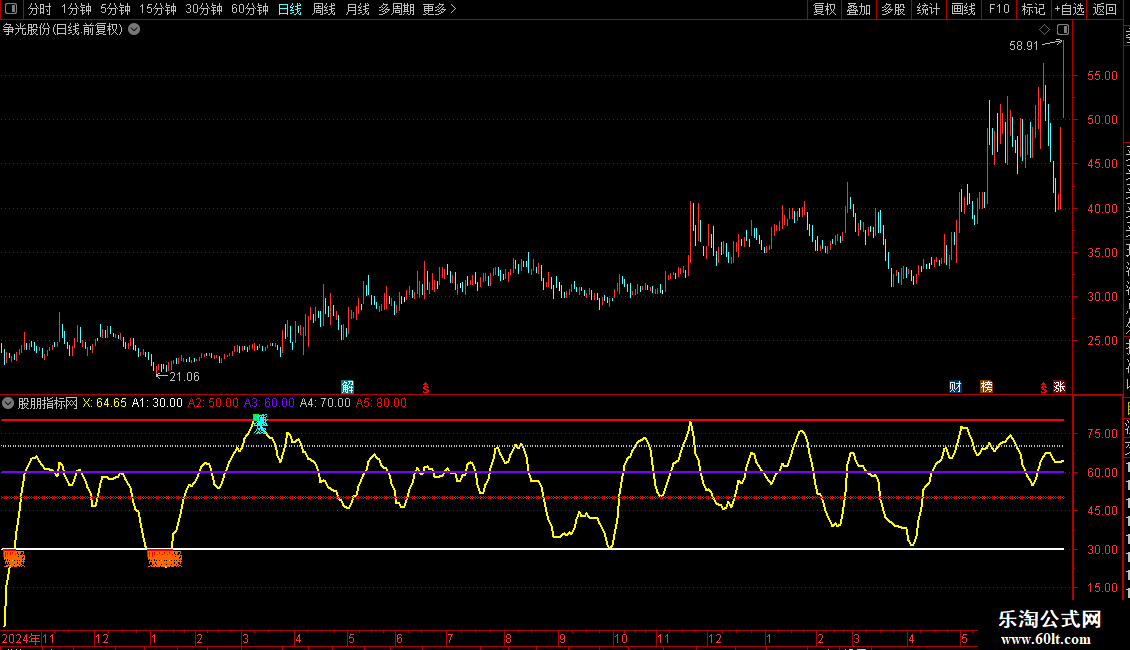Open 多股 multi-stock view
Screen dimensions: 1130x650
click(893, 9)
